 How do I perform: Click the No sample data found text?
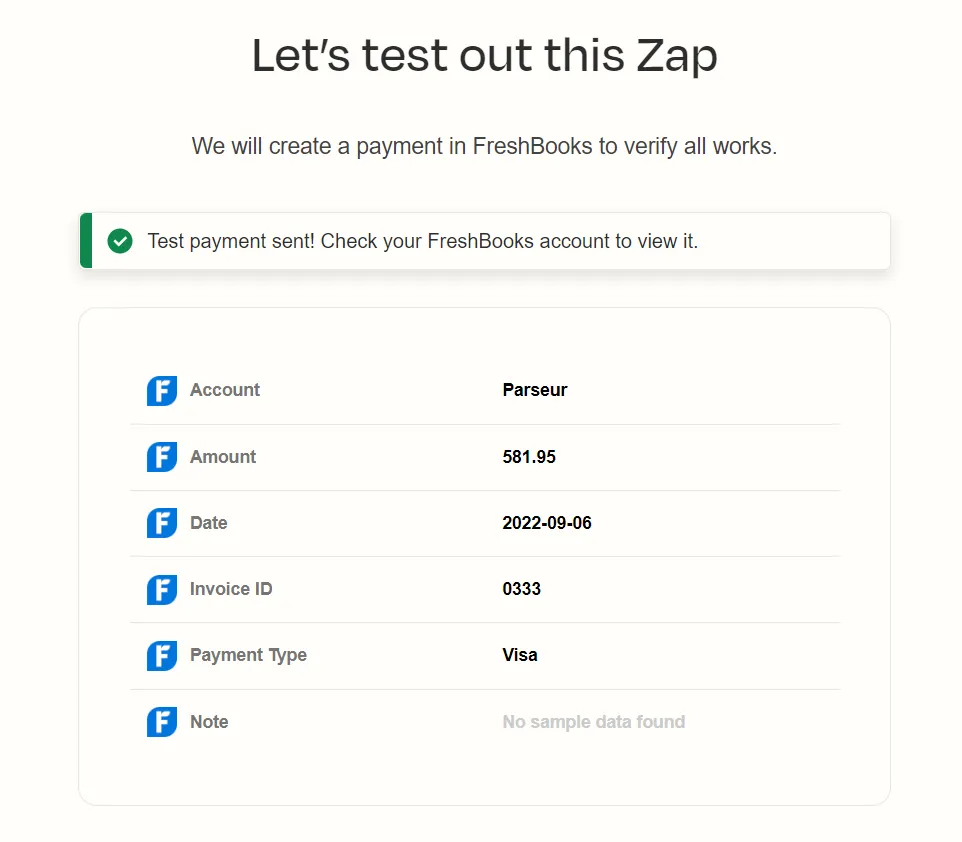pos(593,722)
